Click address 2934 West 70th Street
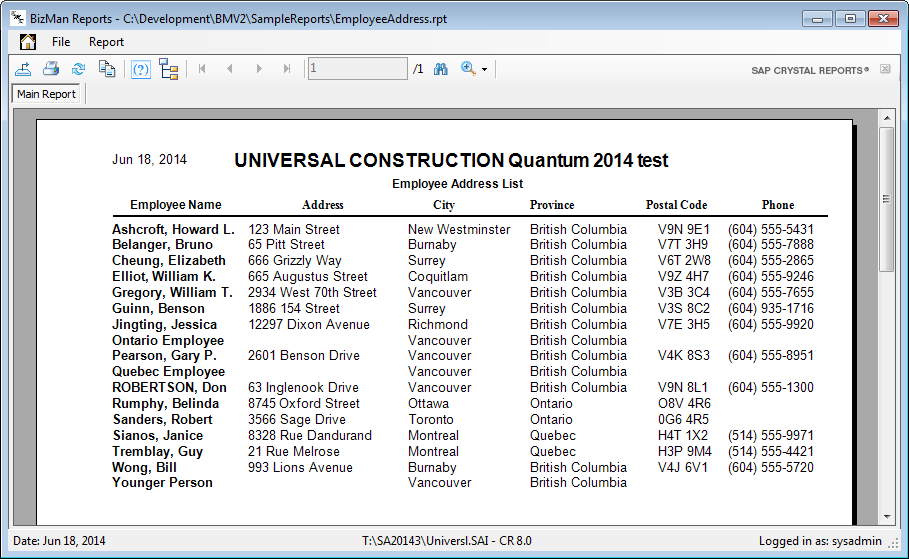The width and height of the screenshot is (909, 559). [x=312, y=292]
